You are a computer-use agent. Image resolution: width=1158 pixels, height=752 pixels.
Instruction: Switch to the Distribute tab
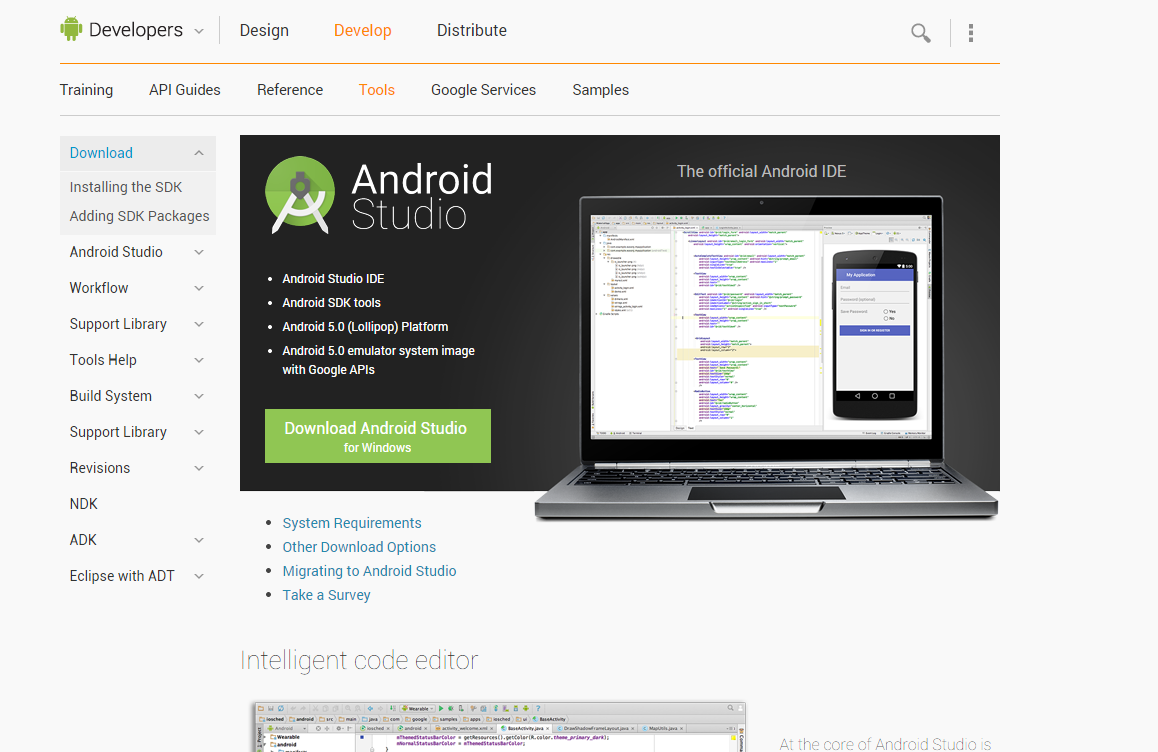coord(472,30)
